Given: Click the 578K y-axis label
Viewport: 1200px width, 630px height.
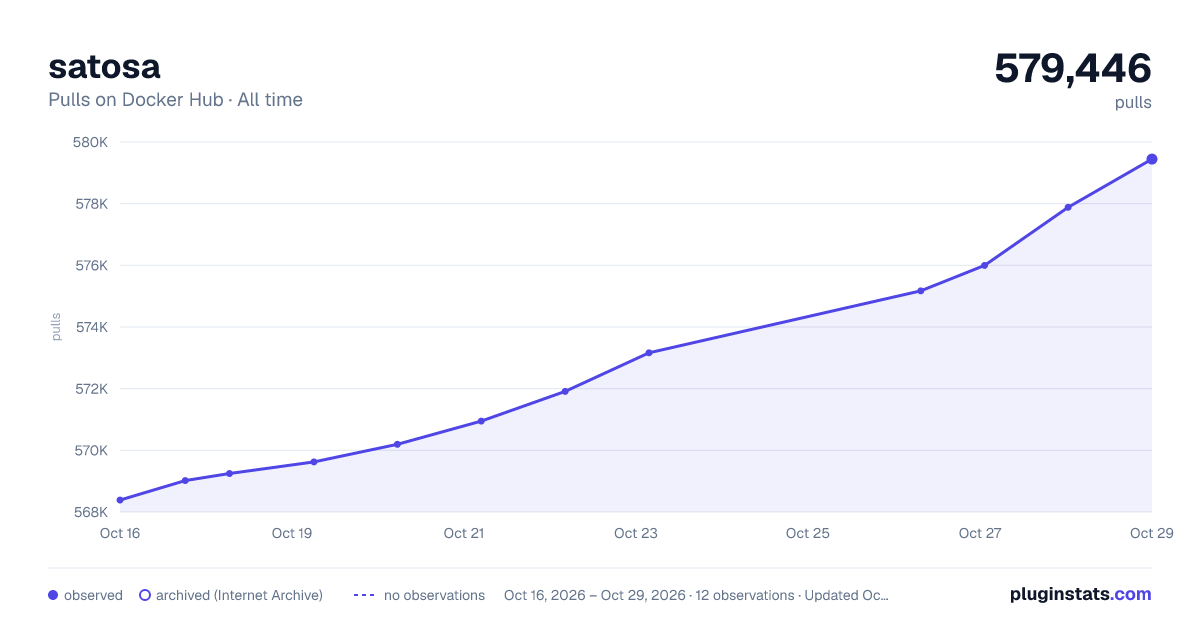Looking at the screenshot, I should 91,204.
